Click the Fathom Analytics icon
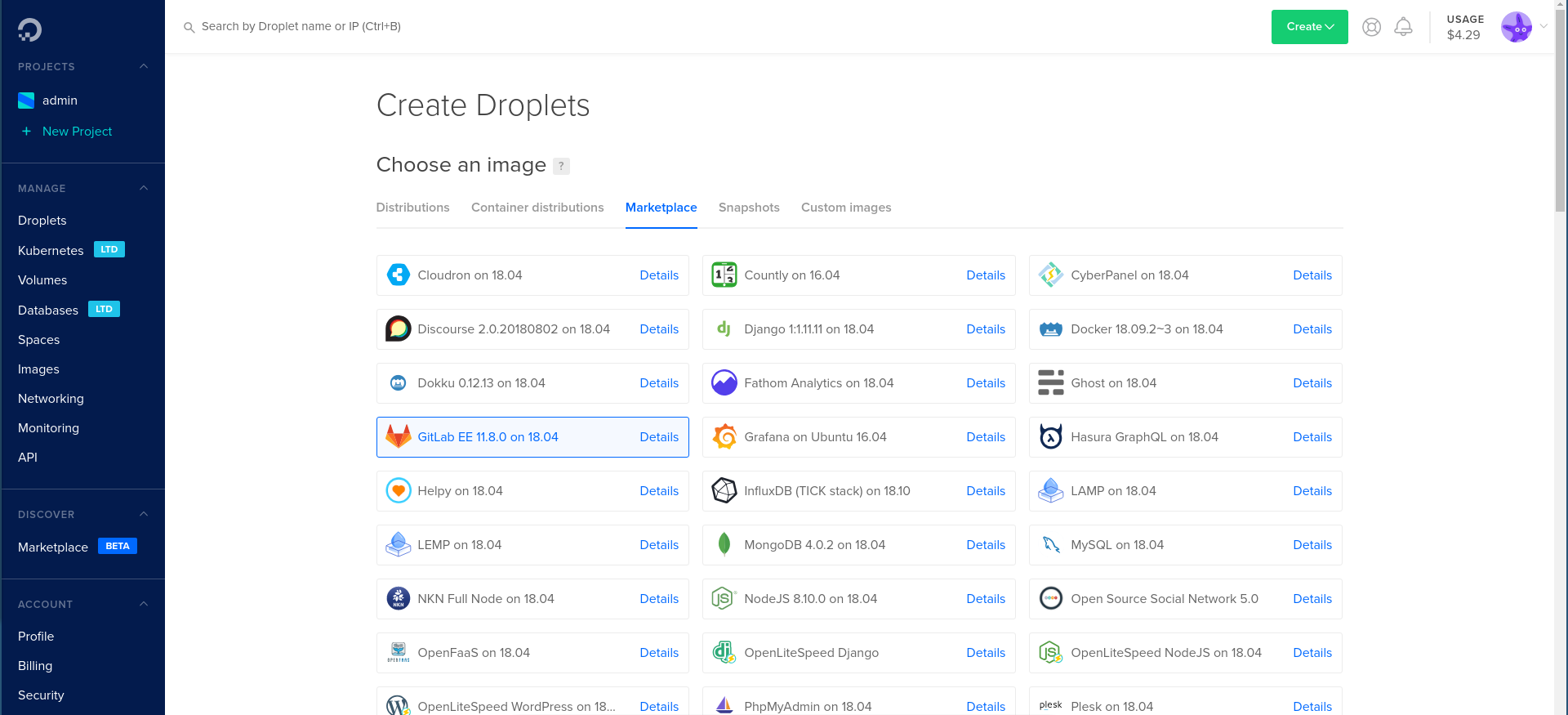The height and width of the screenshot is (715, 1568). coord(724,382)
